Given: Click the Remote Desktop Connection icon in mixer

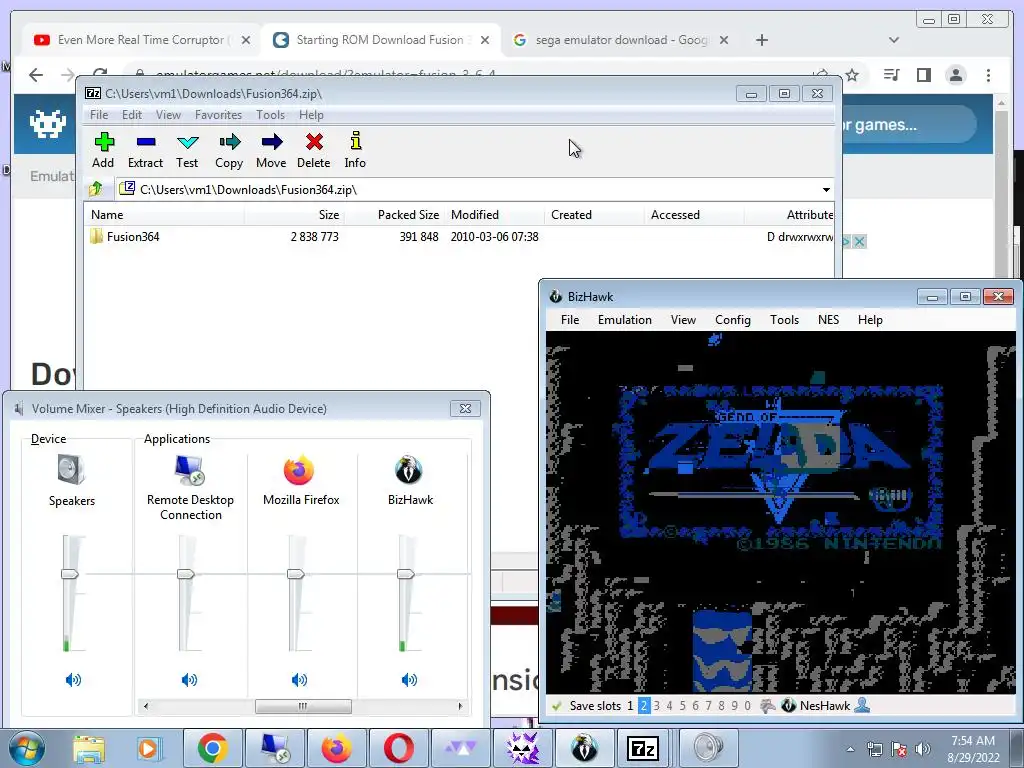Looking at the screenshot, I should coord(189,470).
